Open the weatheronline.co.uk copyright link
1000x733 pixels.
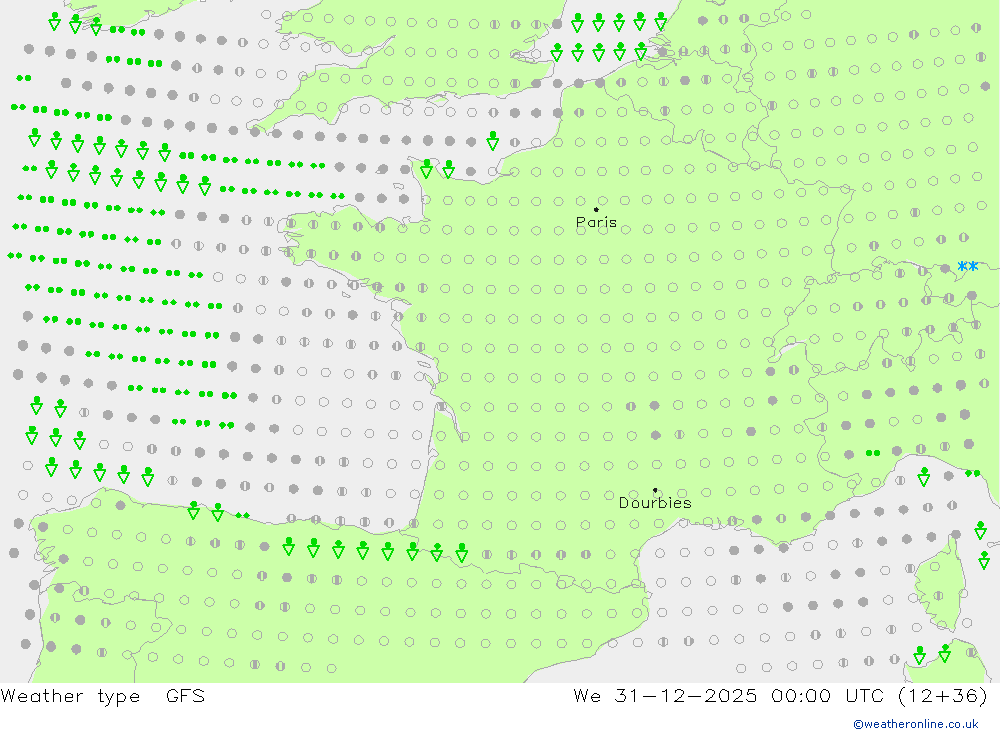916,724
